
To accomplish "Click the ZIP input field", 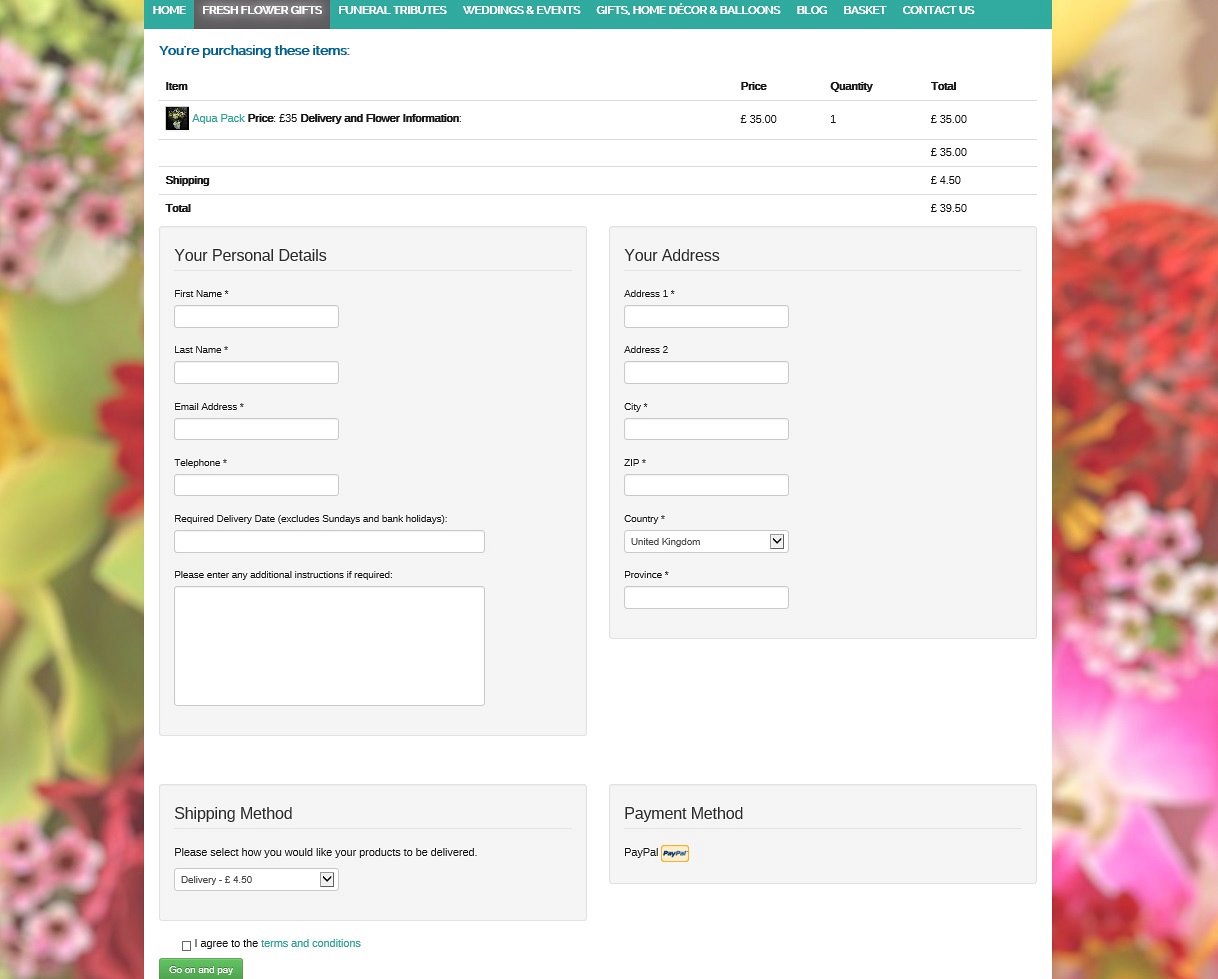I will 706,485.
